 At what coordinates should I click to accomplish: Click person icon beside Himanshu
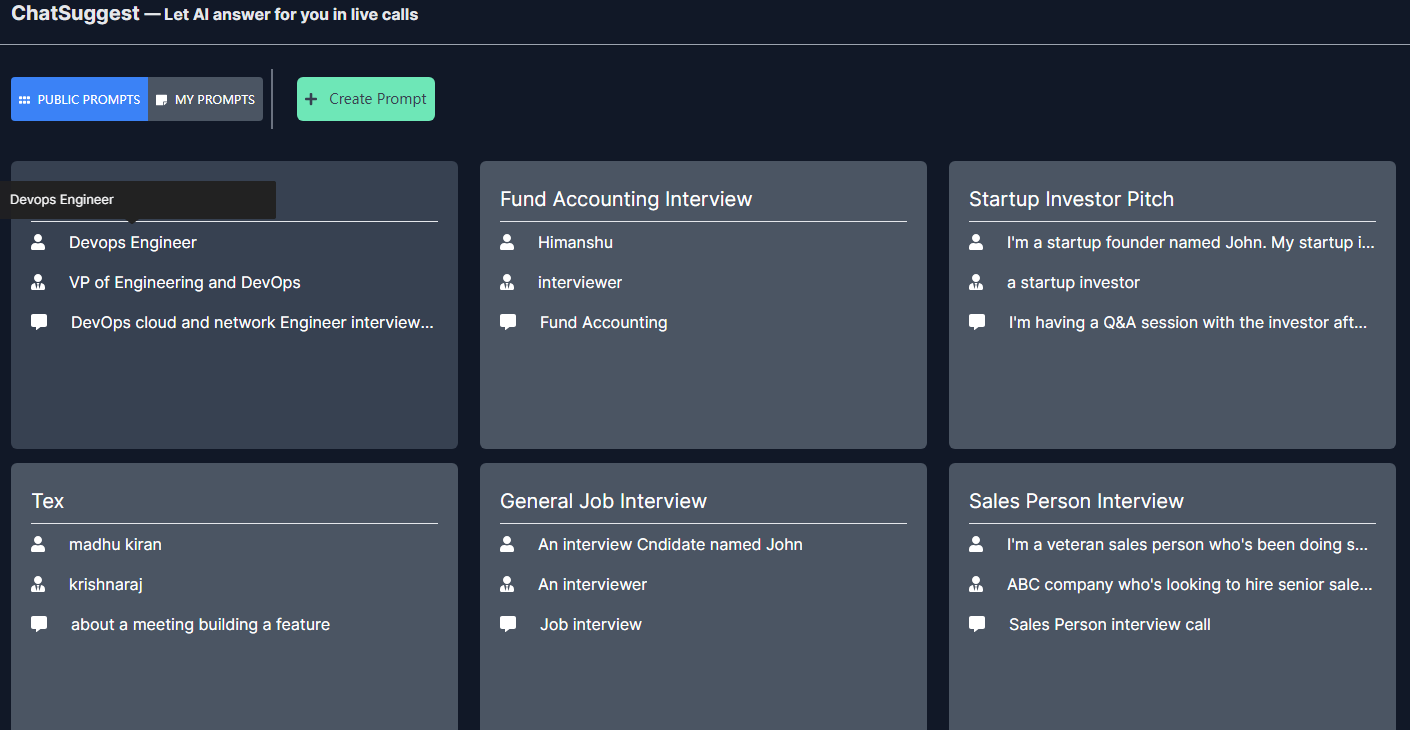pyautogui.click(x=508, y=242)
